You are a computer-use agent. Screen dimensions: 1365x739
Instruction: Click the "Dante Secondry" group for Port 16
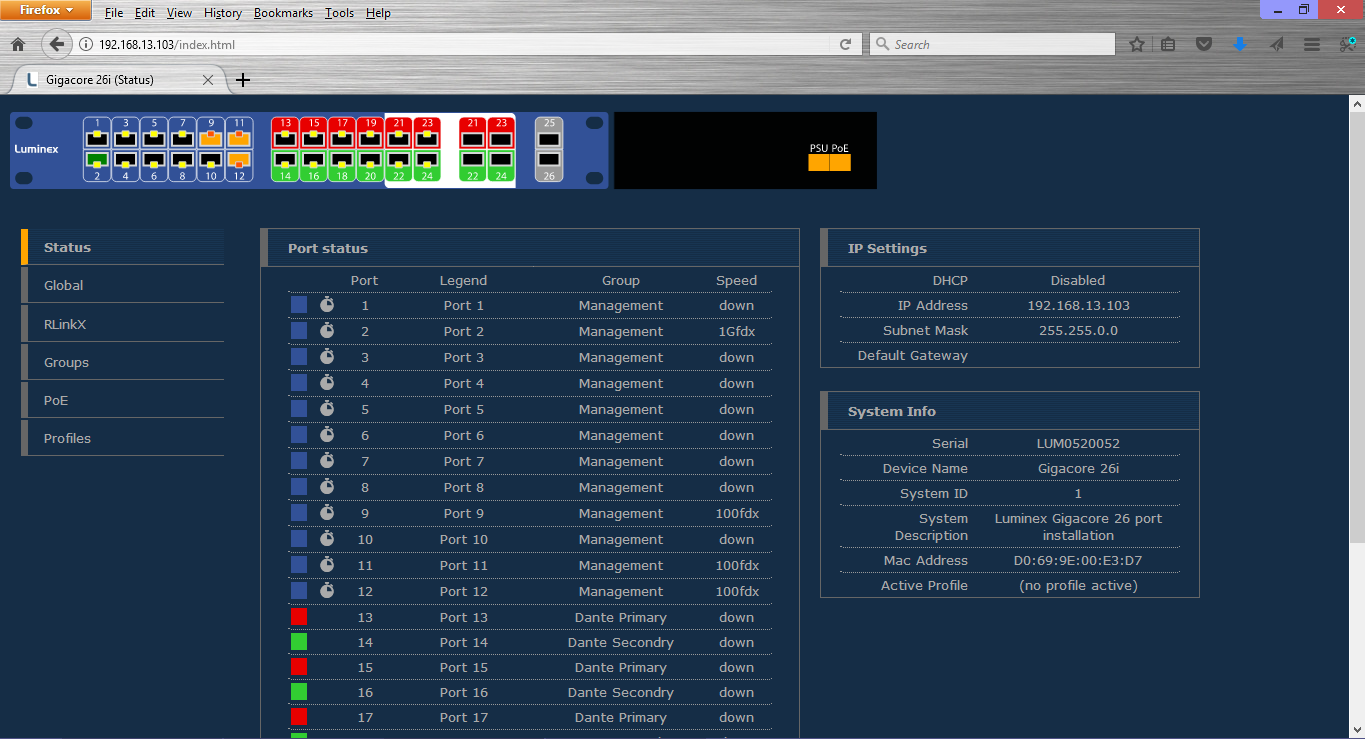(x=621, y=692)
